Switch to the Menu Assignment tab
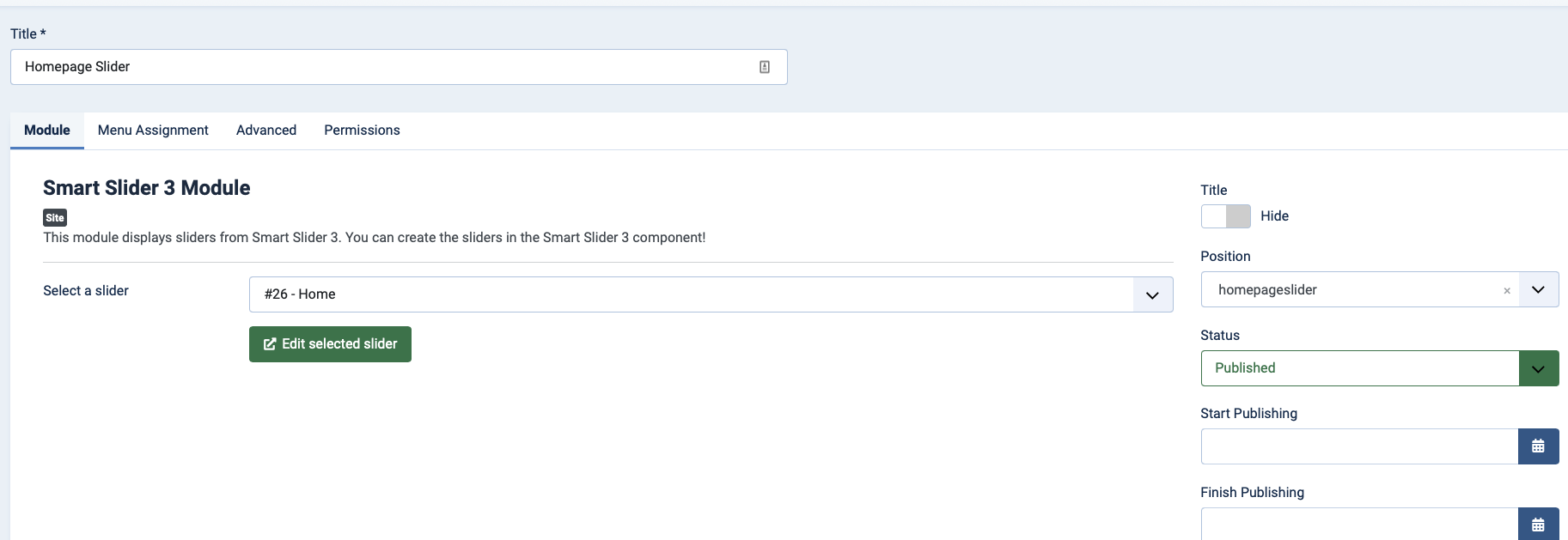The width and height of the screenshot is (1568, 540). (x=153, y=130)
